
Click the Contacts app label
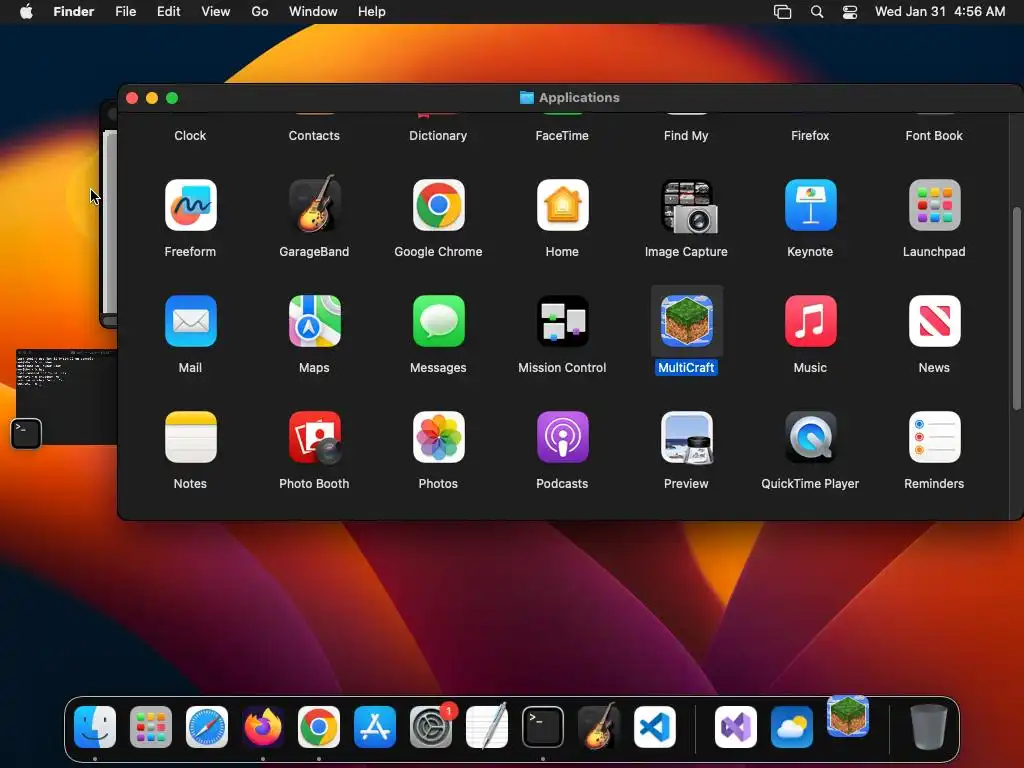click(x=314, y=136)
